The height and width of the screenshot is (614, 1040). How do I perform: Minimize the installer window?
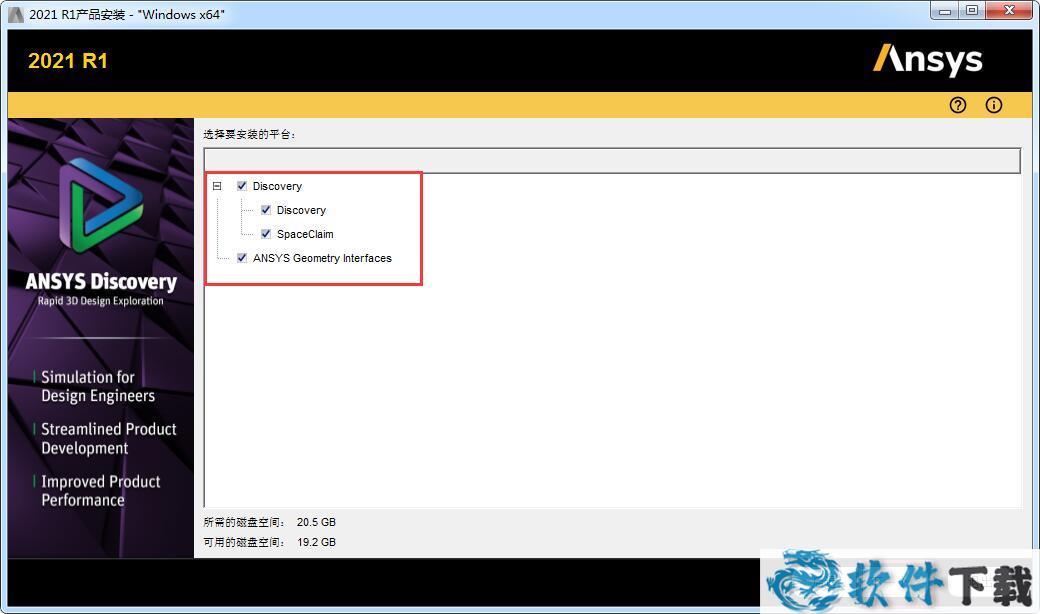coord(946,10)
